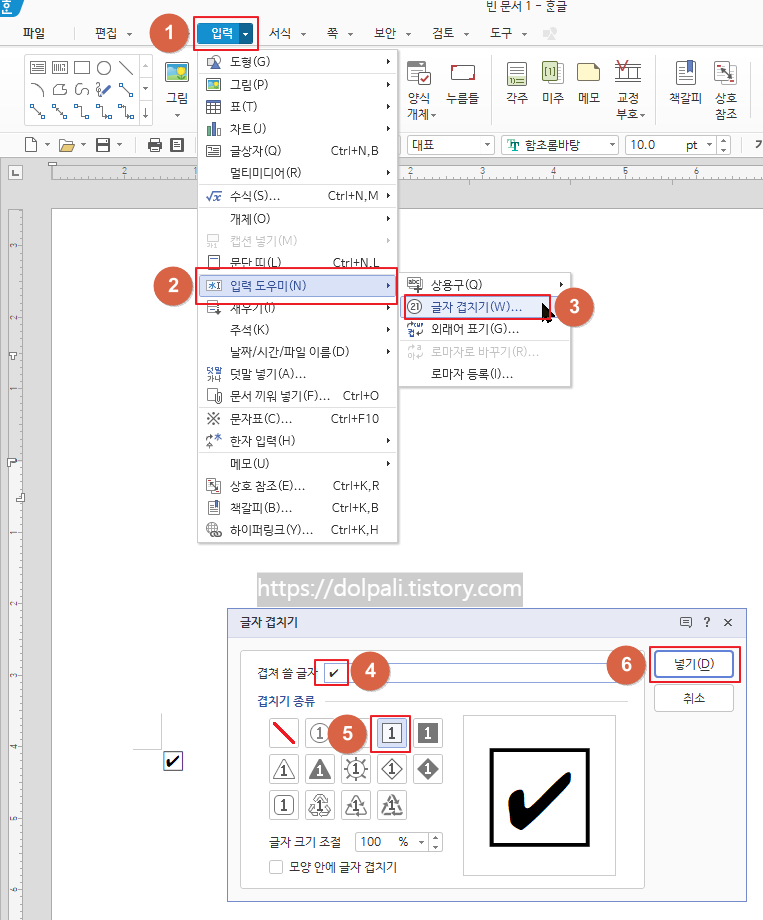
Task: Open the 함초롬바탕 font dropdown
Action: click(x=612, y=145)
